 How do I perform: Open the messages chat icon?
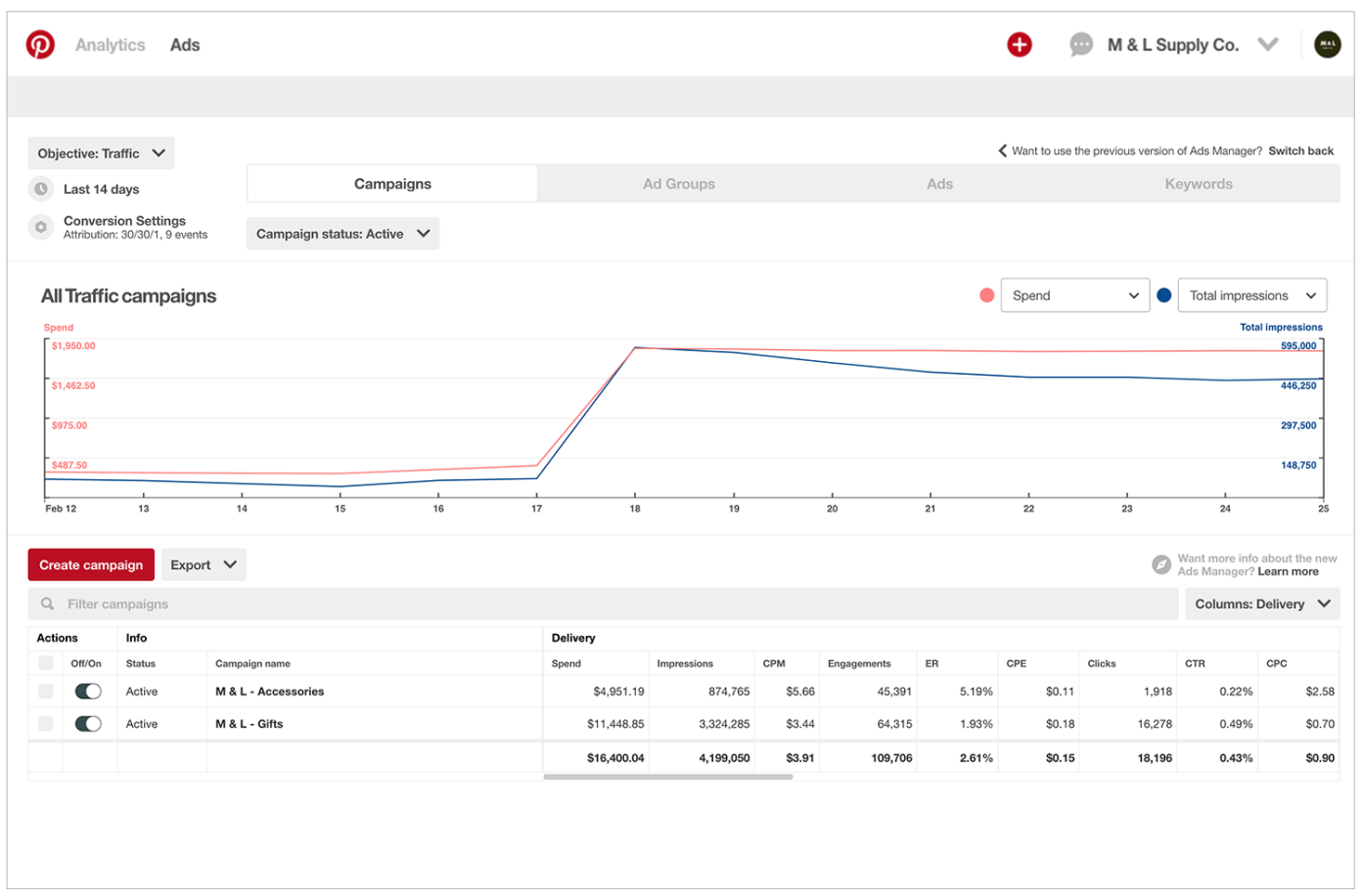click(1080, 44)
